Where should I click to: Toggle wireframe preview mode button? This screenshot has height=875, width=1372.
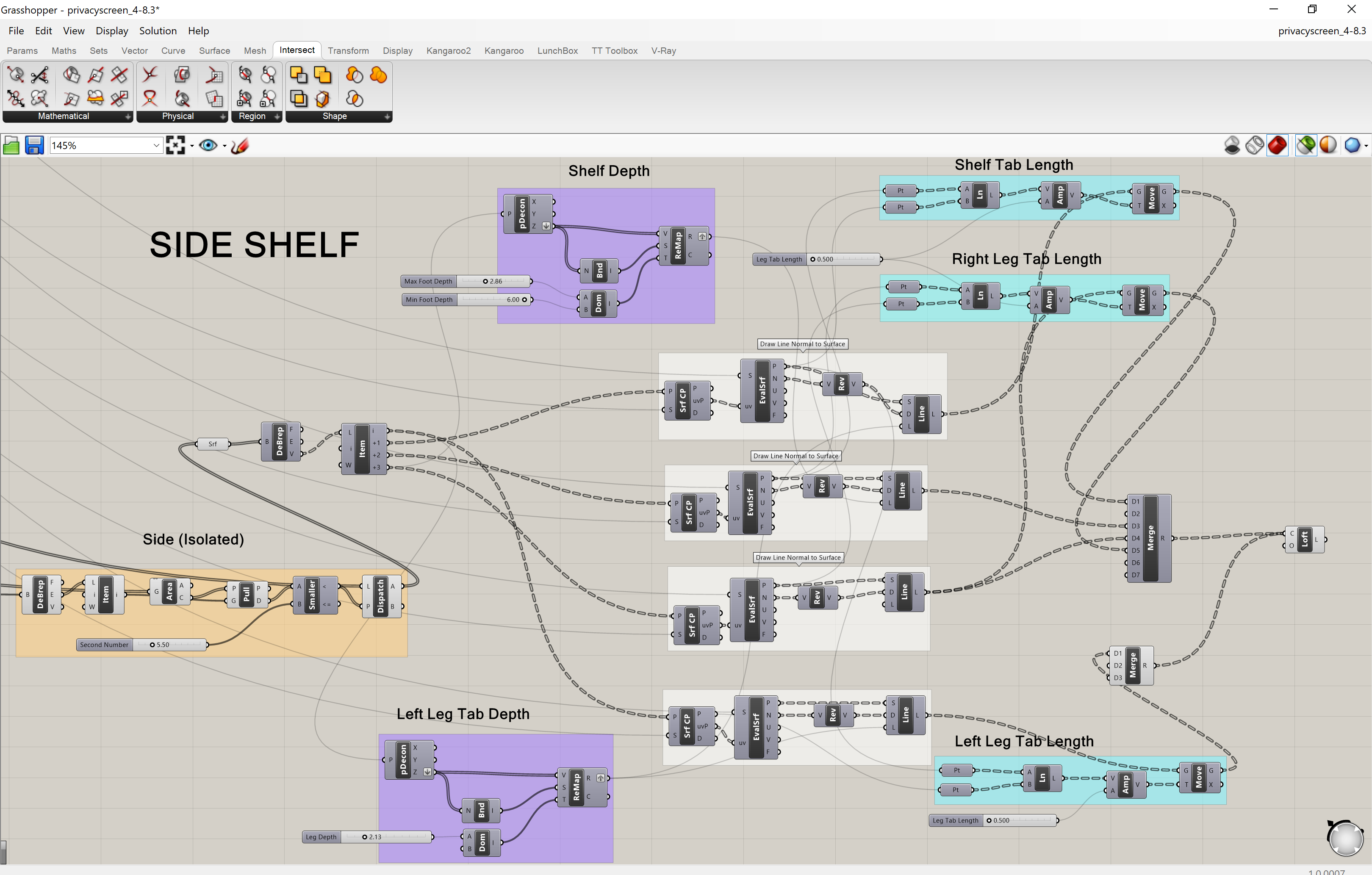click(1255, 145)
